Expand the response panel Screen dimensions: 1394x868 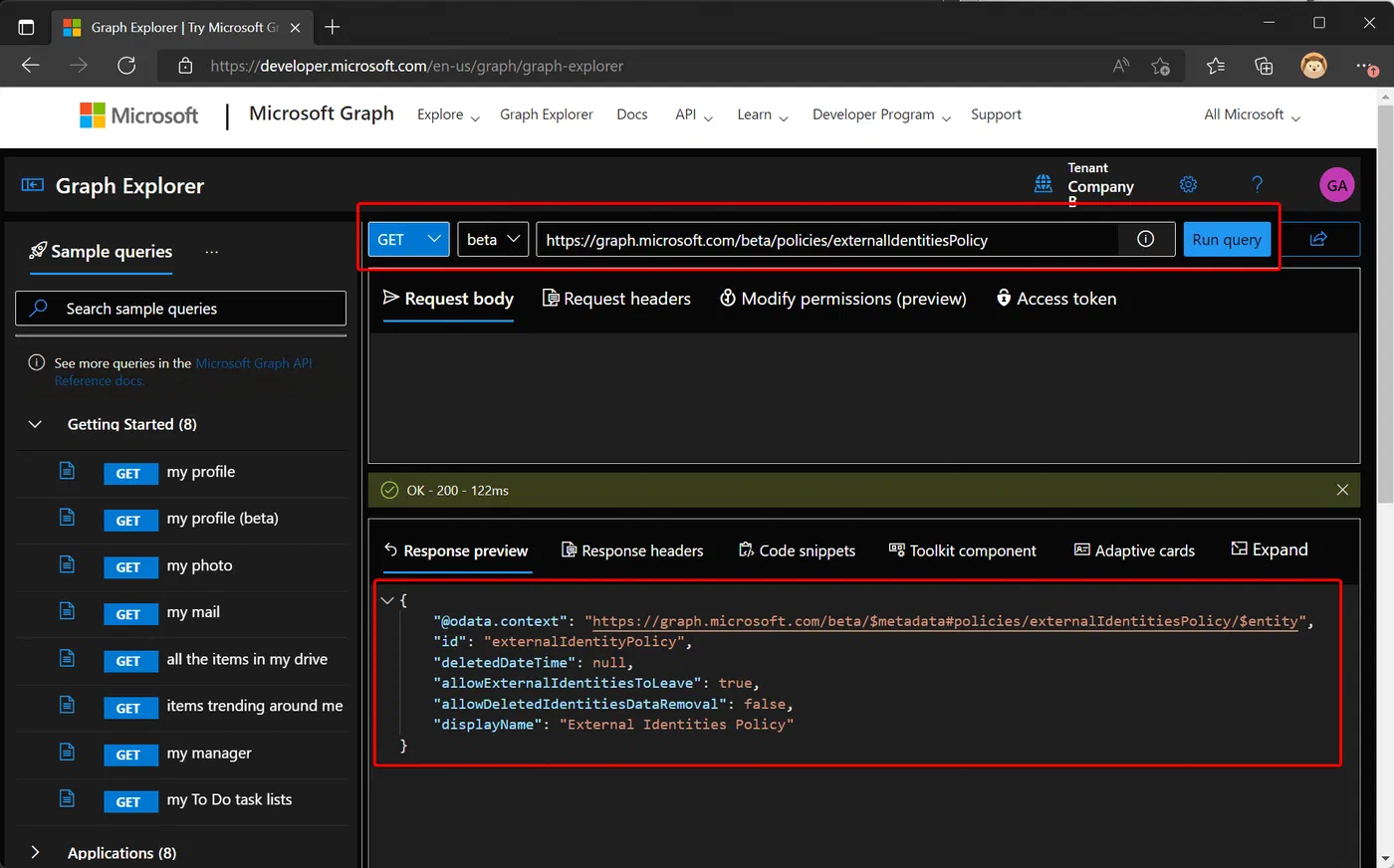tap(1270, 549)
